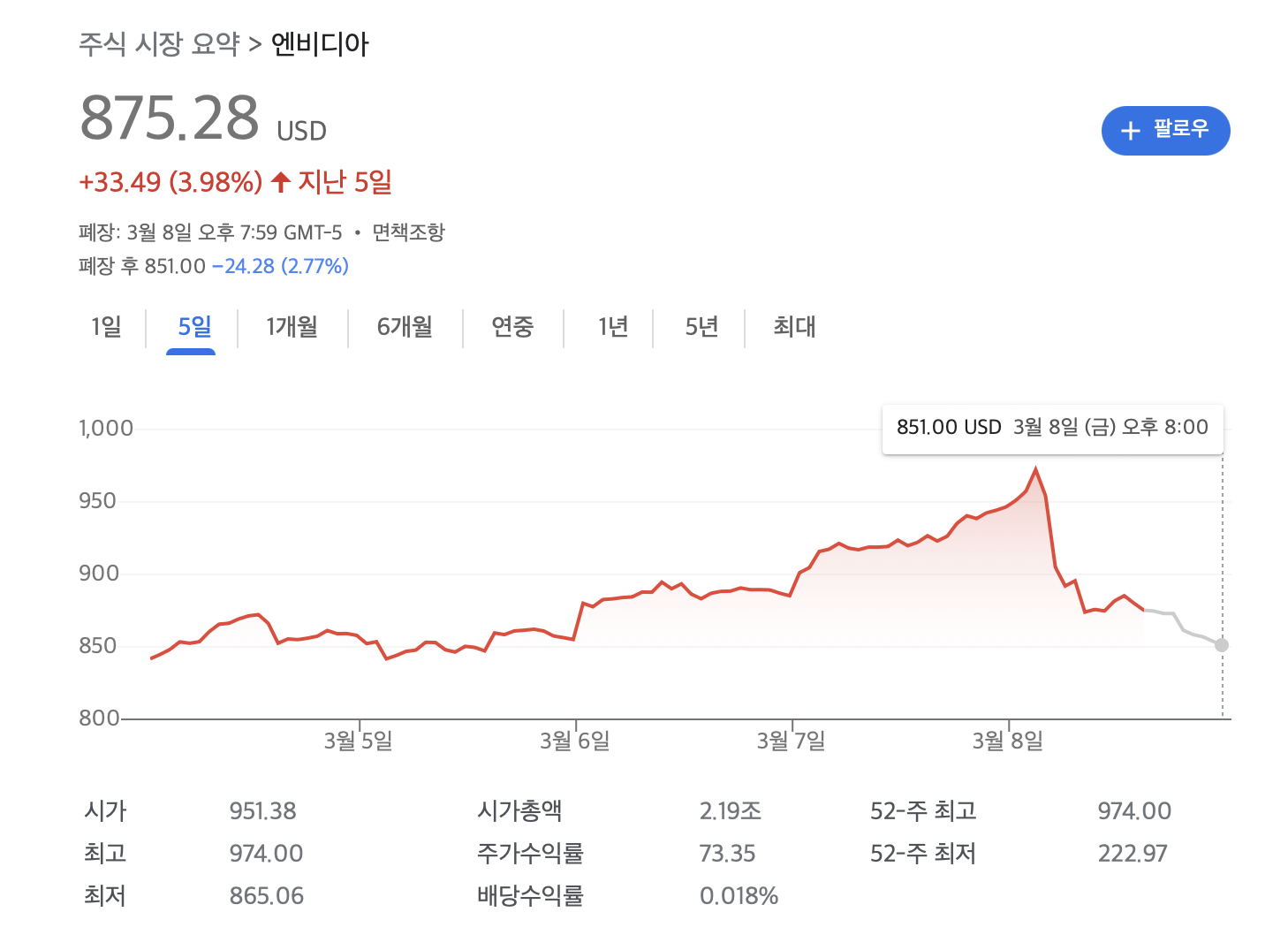
Task: Click the 시가총액 value 2.19조
Action: (730, 811)
